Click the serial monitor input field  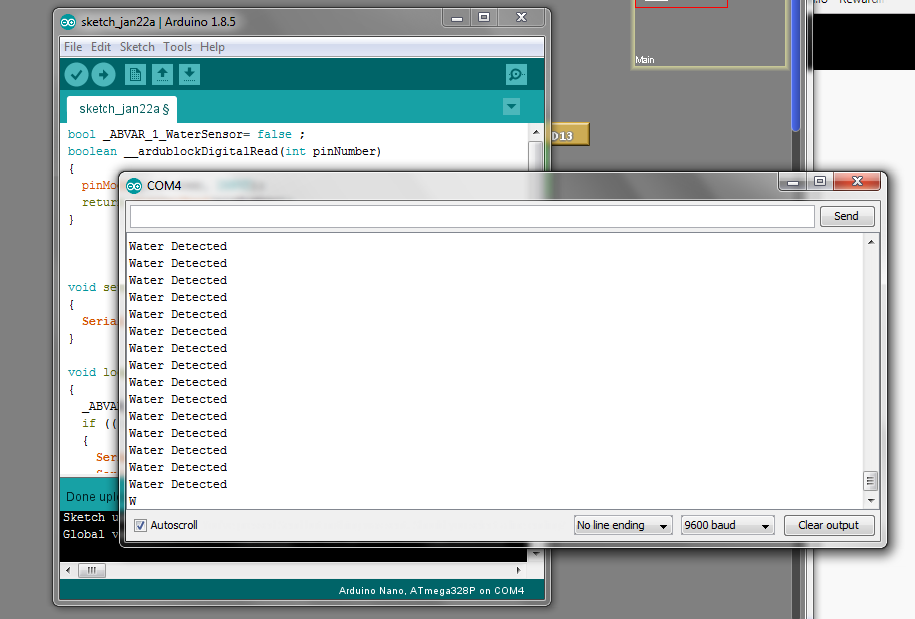click(472, 216)
